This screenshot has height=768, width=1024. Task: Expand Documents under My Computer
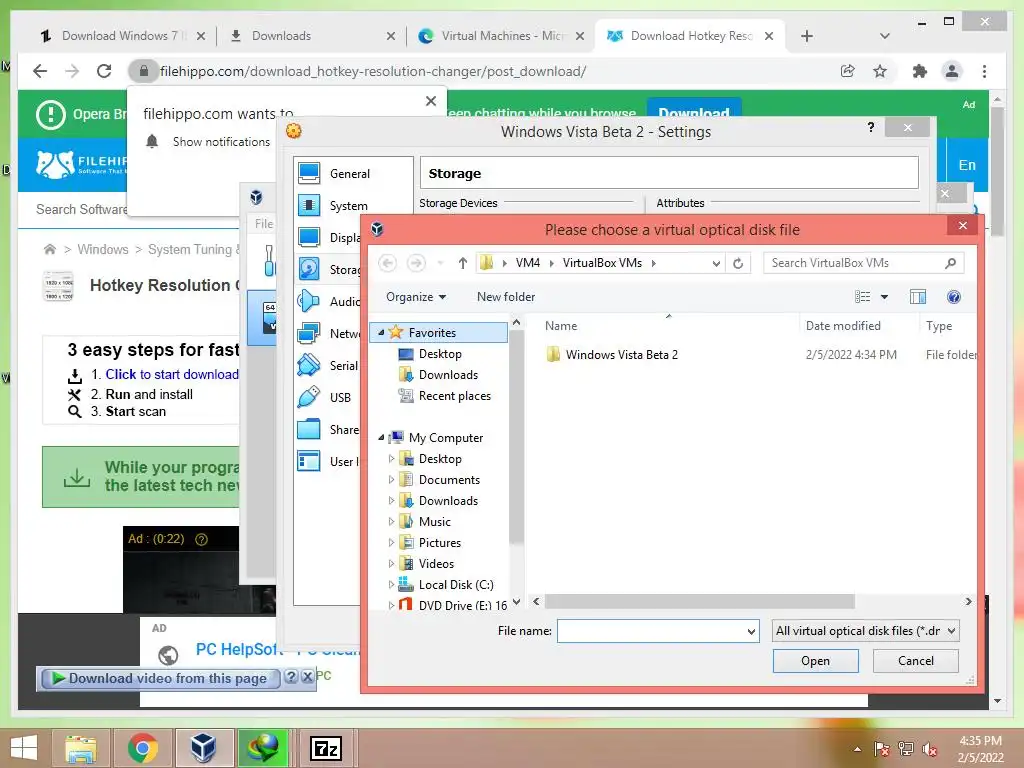391,480
